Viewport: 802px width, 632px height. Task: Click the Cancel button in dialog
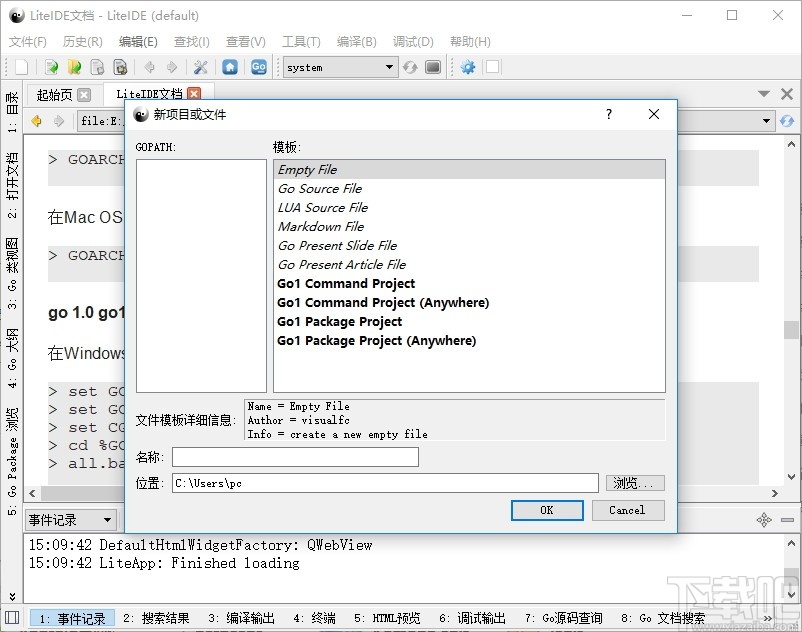point(628,510)
